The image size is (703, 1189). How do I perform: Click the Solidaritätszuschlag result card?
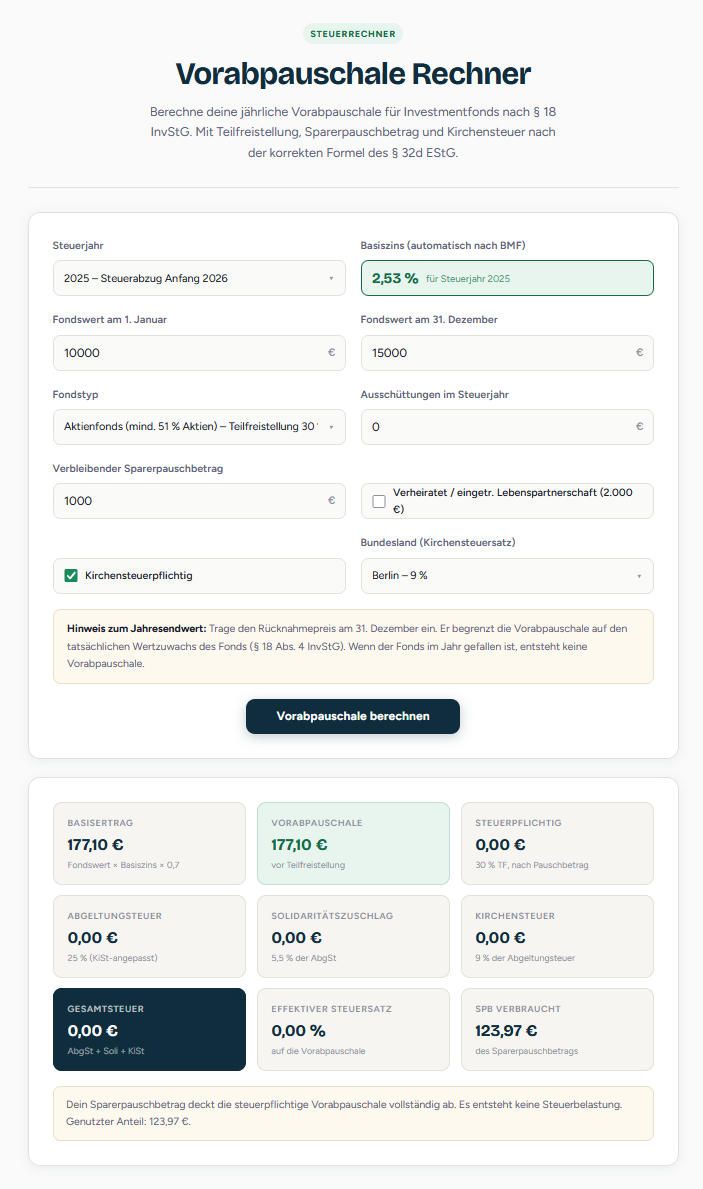coord(353,936)
